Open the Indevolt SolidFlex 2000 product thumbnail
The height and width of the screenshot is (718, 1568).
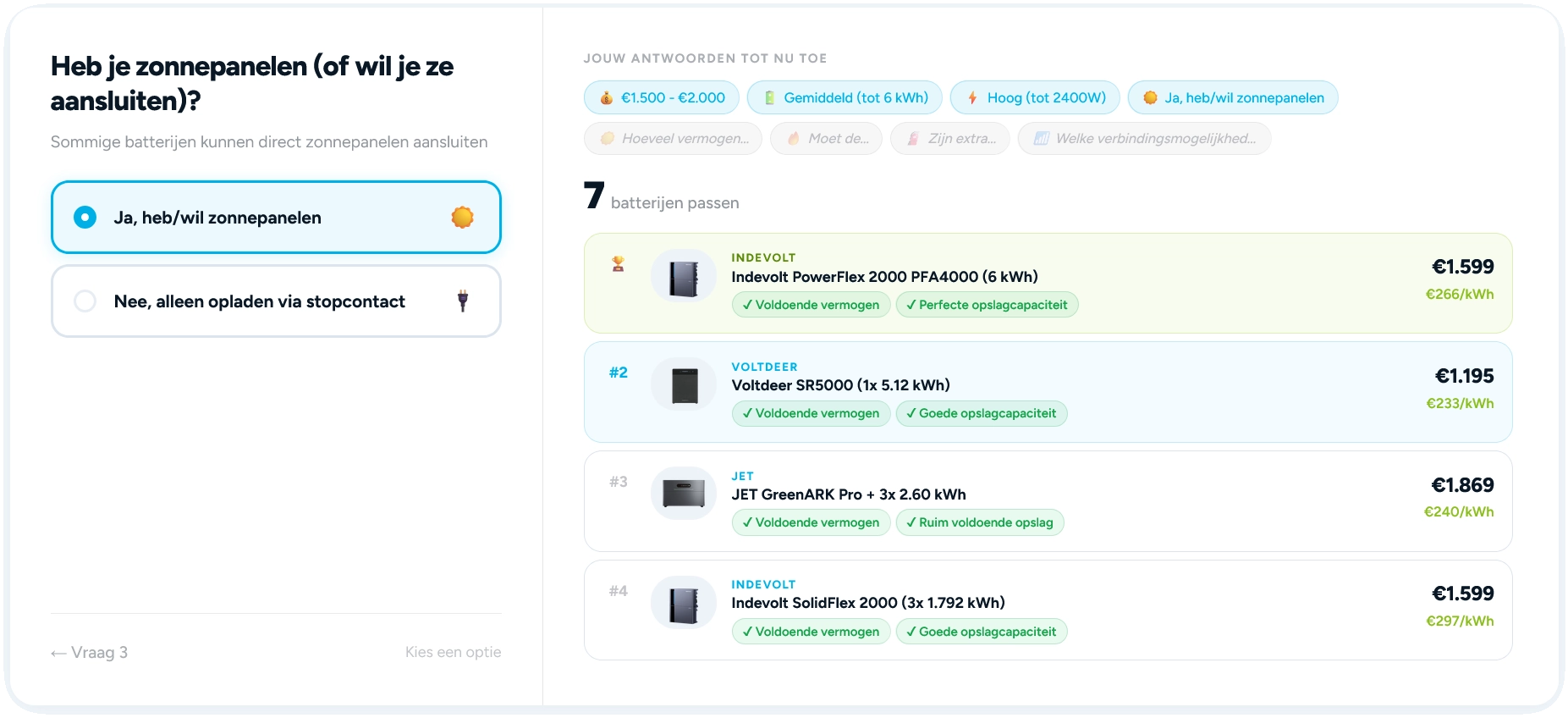[684, 603]
